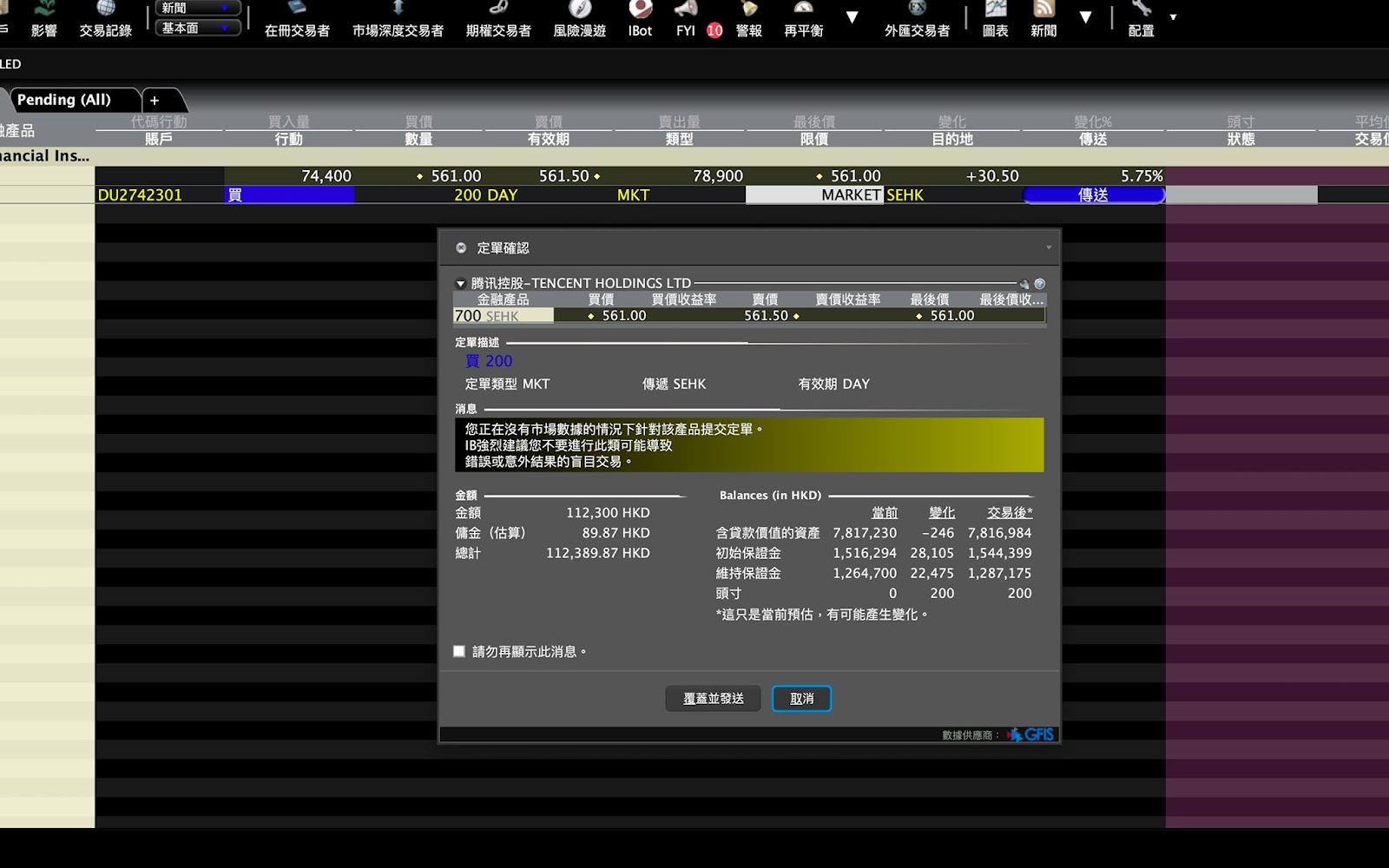The image size is (1389, 868).
Task: Open the 基本面 dropdown in toolbar
Action: point(198,28)
